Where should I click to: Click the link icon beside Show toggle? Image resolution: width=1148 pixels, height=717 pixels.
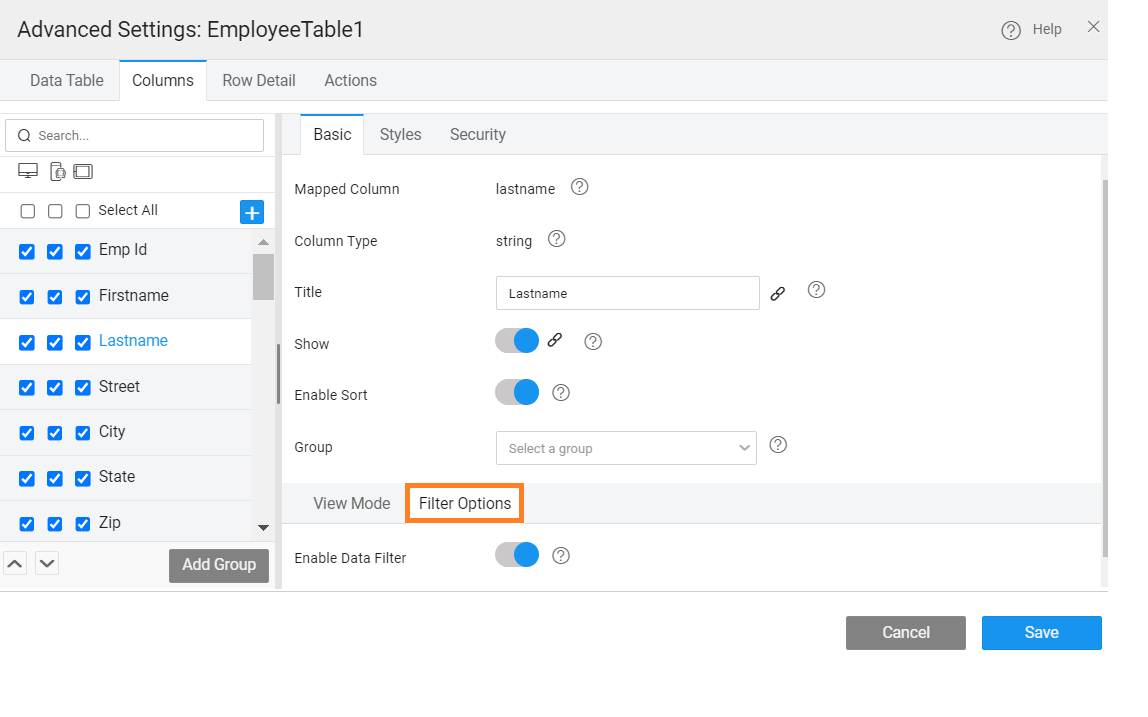pyautogui.click(x=555, y=340)
